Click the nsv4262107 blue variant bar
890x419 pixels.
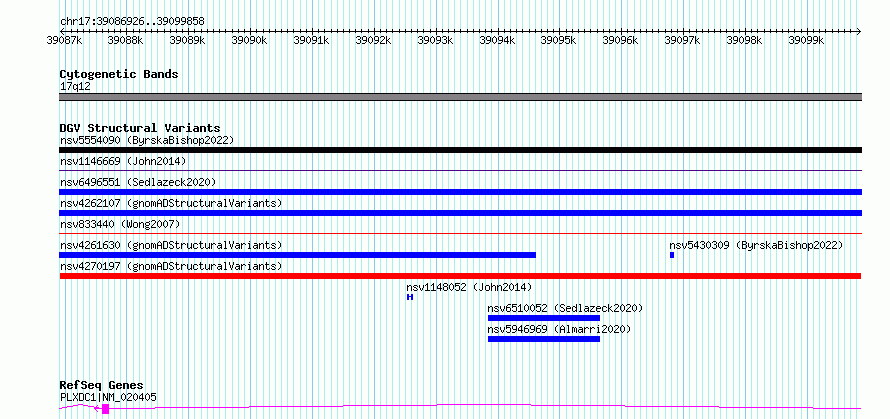[x=460, y=213]
